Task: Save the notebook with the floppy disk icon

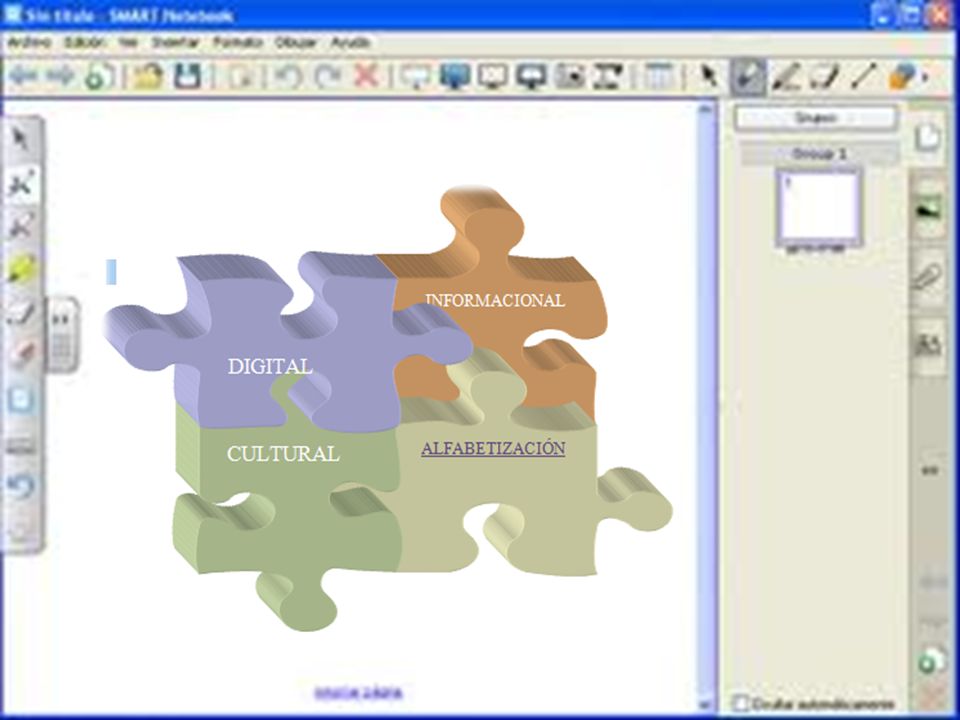Action: 187,77
